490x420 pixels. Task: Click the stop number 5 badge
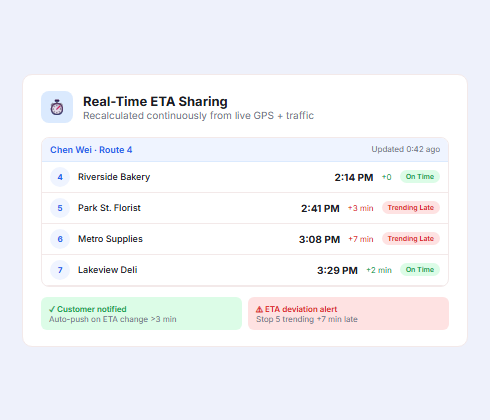[x=60, y=208]
